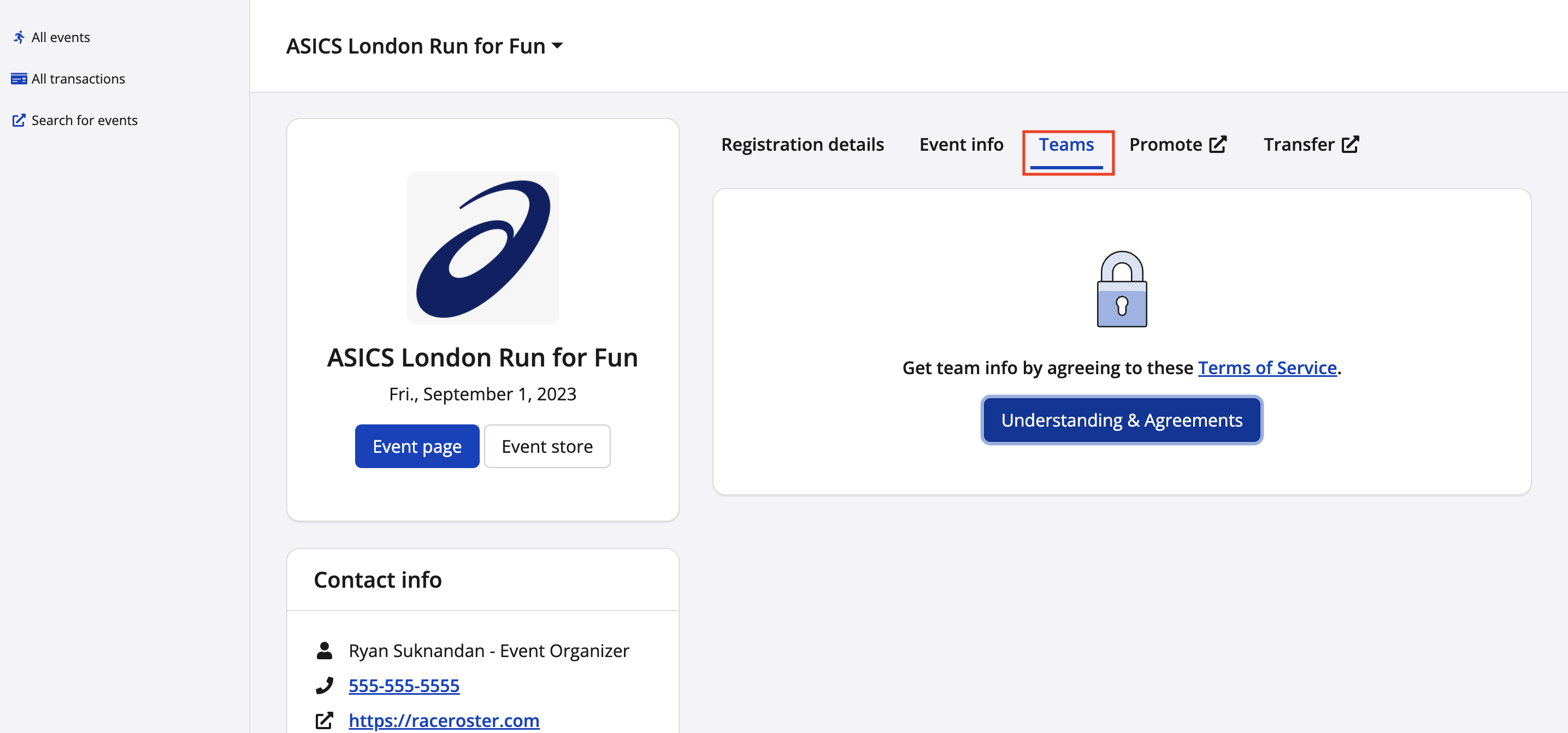Image resolution: width=1568 pixels, height=733 pixels.
Task: Click the card icon beside All transactions
Action: [19, 79]
